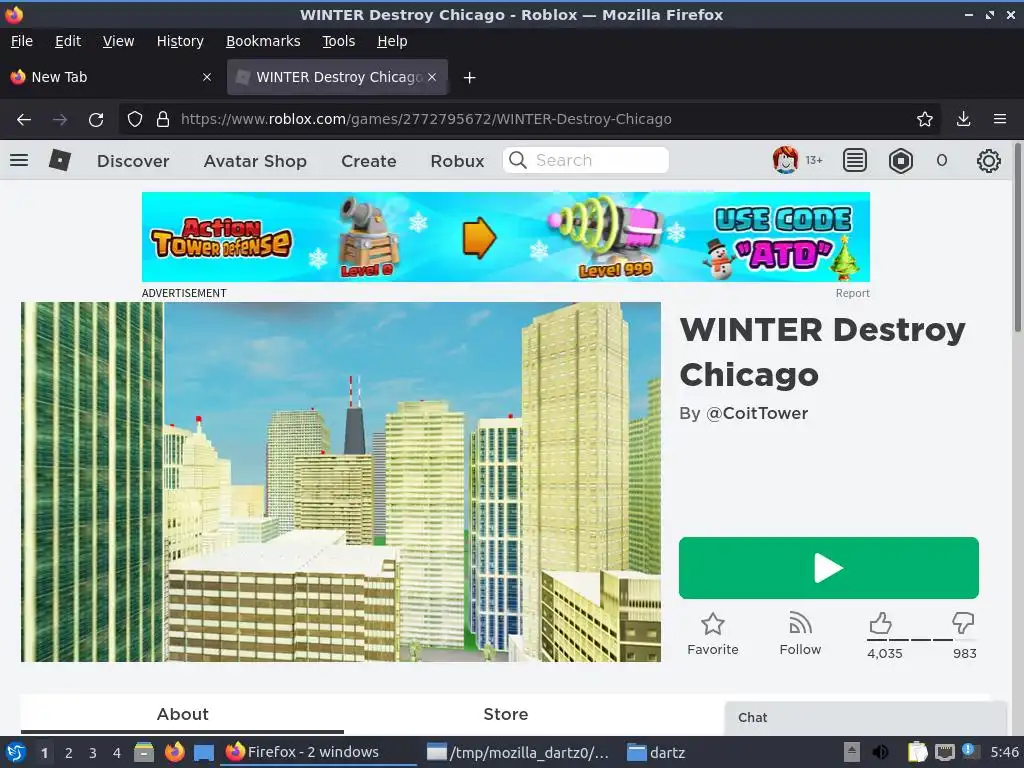Screen dimensions: 1024x768
Task: Open the Action Tower Defense ad banner
Action: 505,237
